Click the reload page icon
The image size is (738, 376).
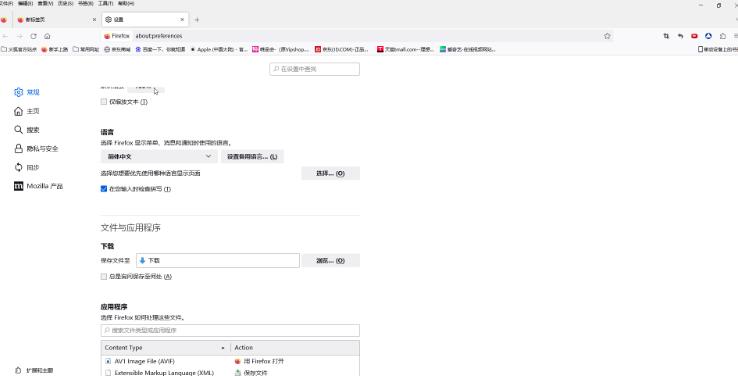(x=33, y=36)
